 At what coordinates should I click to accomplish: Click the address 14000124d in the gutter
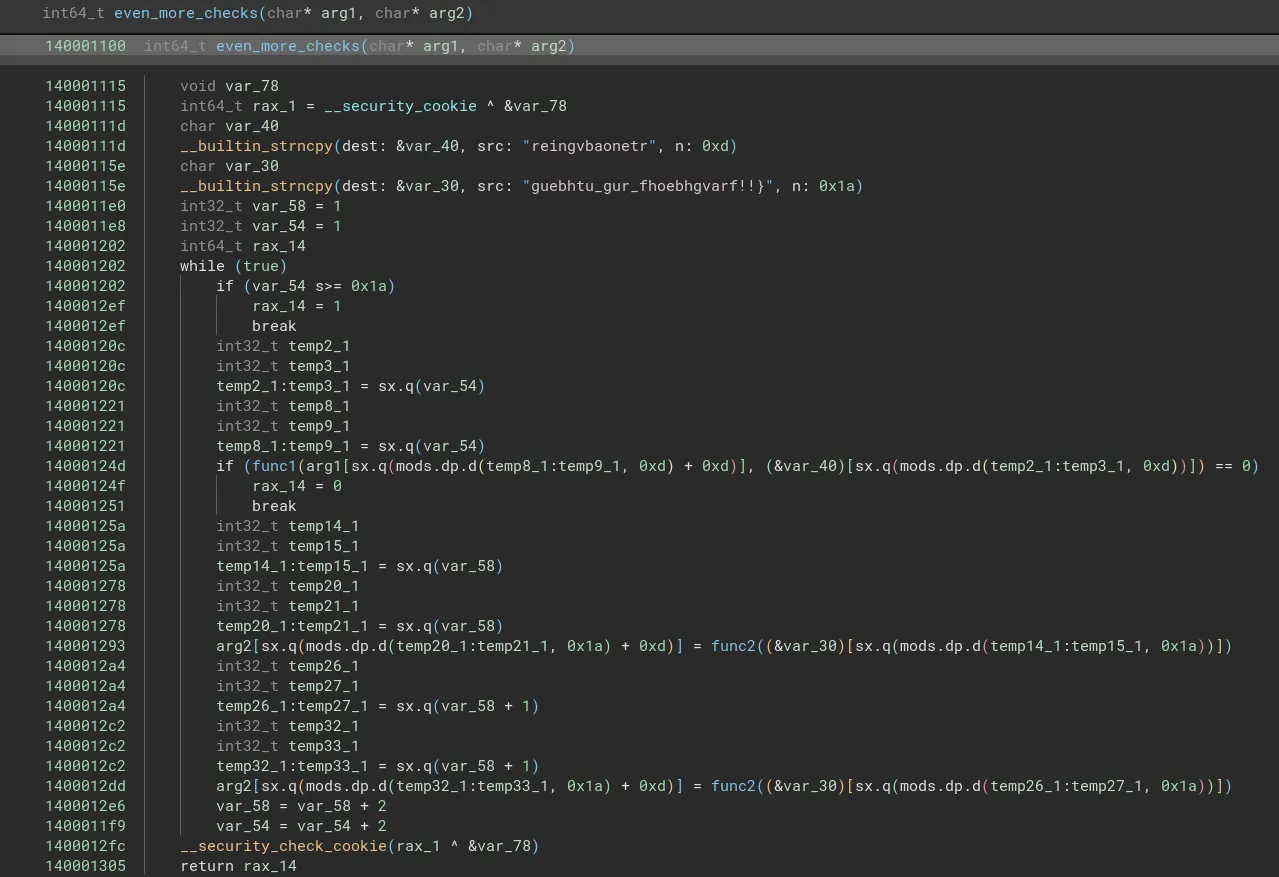point(85,466)
